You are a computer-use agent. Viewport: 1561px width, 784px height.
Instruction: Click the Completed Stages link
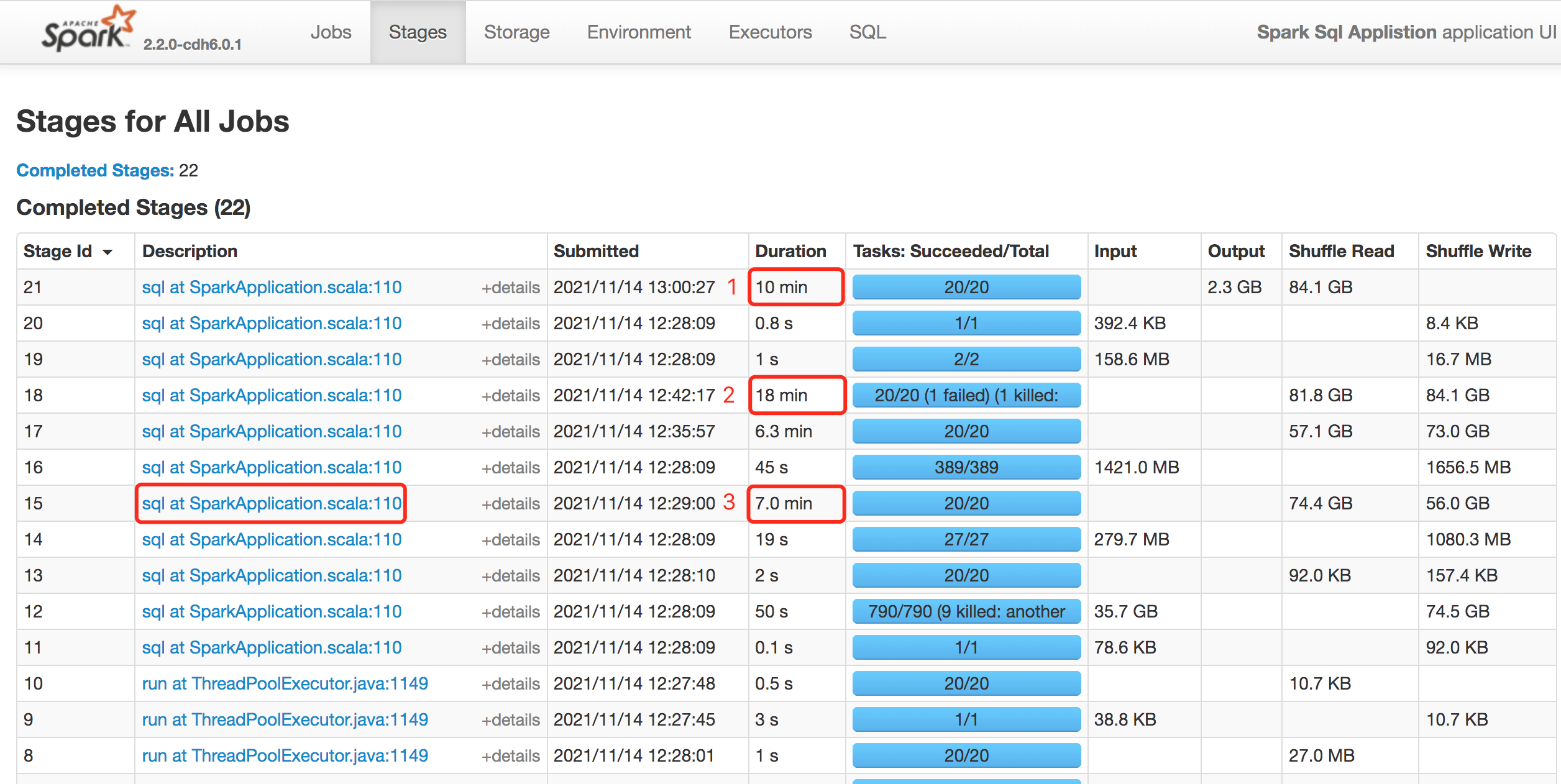(95, 170)
